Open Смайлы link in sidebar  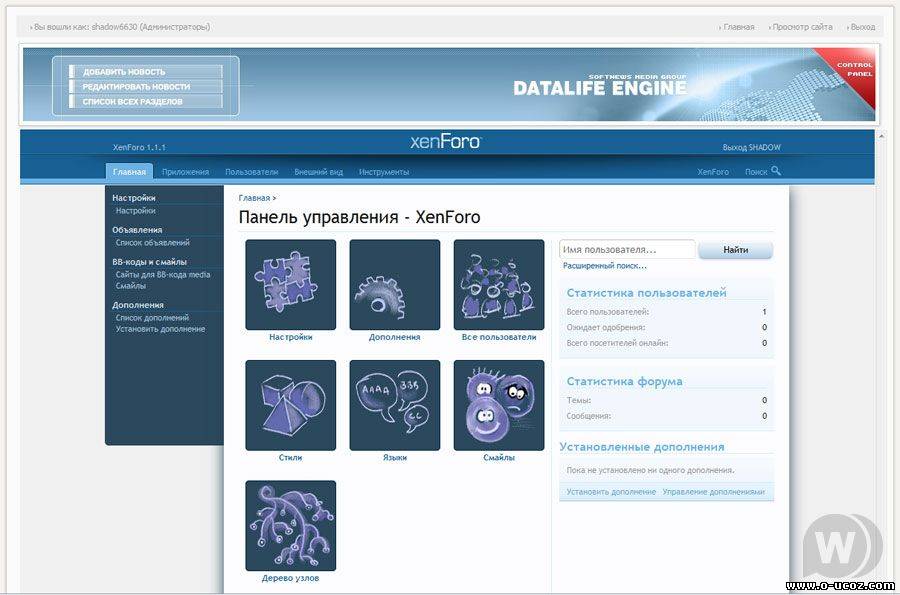point(131,286)
